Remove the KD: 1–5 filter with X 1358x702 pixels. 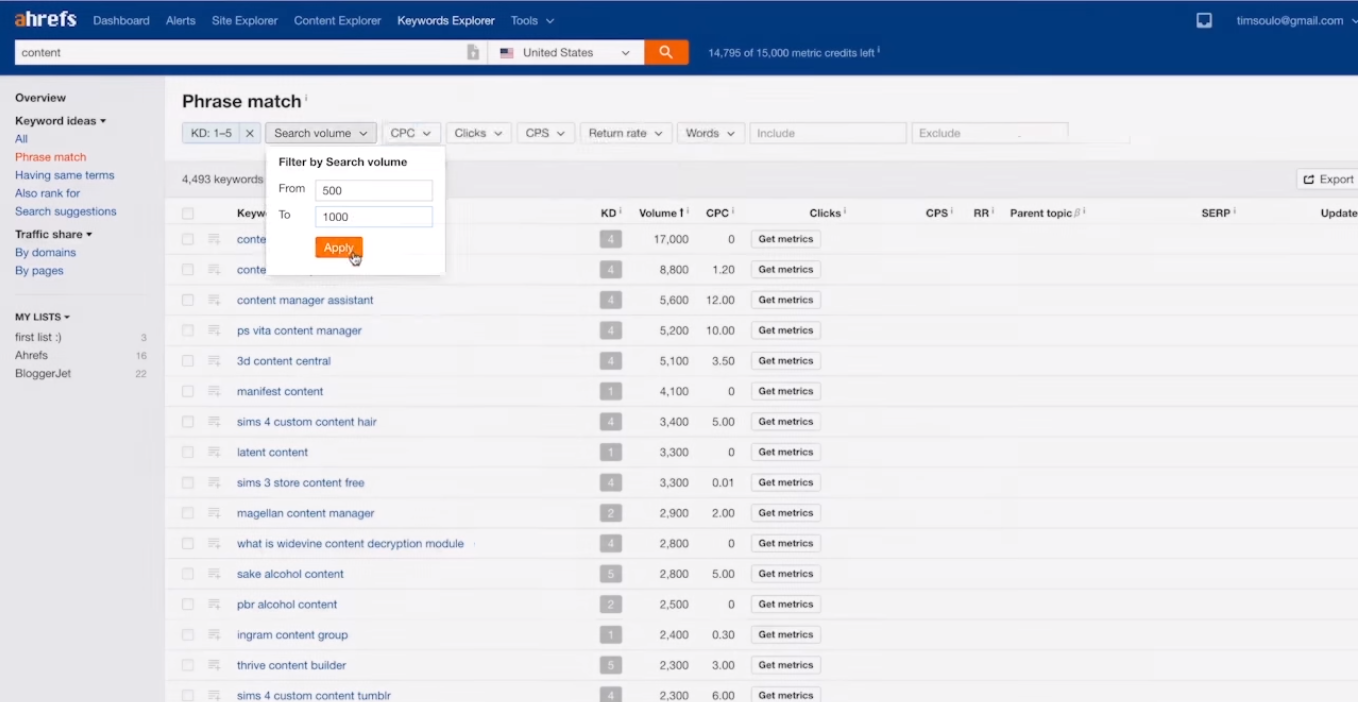250,133
